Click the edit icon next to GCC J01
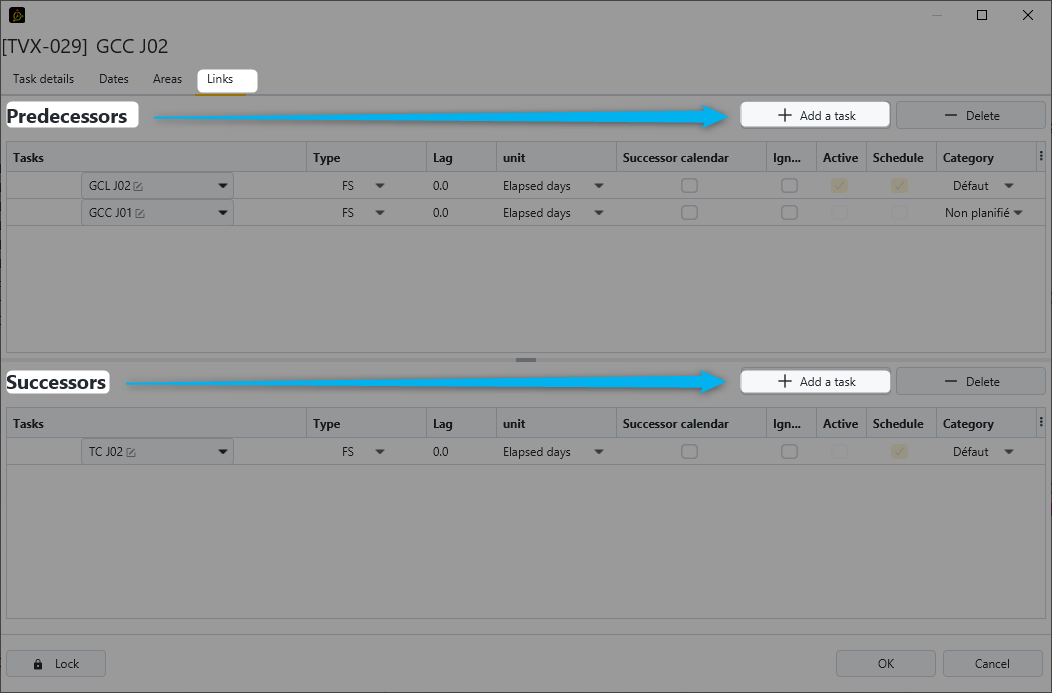 140,213
